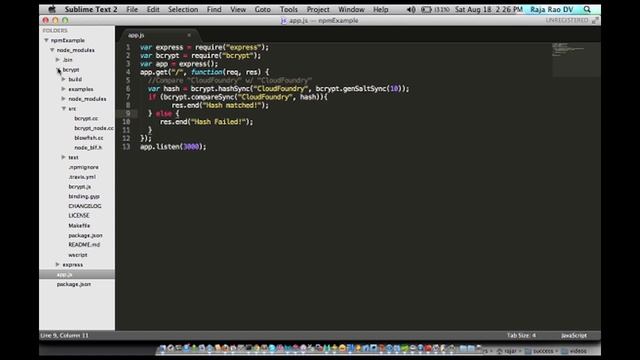640x360 pixels.
Task: Open the Goto menu
Action: [262, 9]
